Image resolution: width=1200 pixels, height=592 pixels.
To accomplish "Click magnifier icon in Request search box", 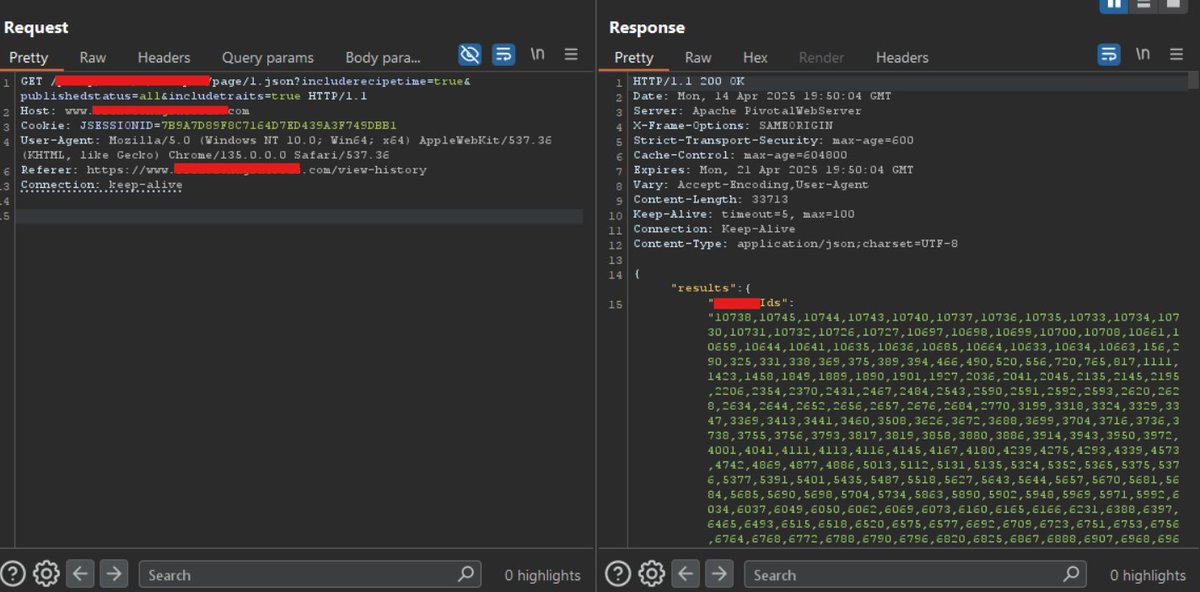I will (466, 574).
